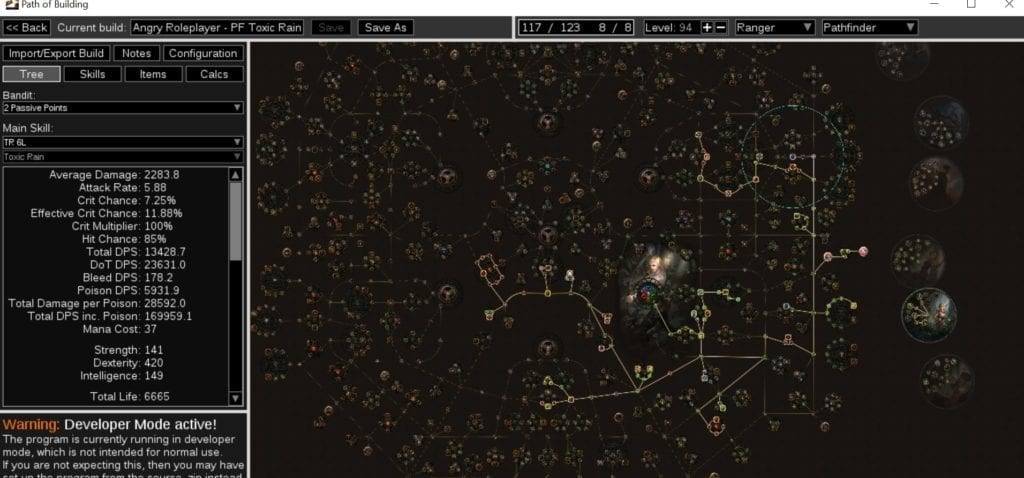Click the stats list scroll-down arrow
The height and width of the screenshot is (478, 1024).
[x=236, y=399]
